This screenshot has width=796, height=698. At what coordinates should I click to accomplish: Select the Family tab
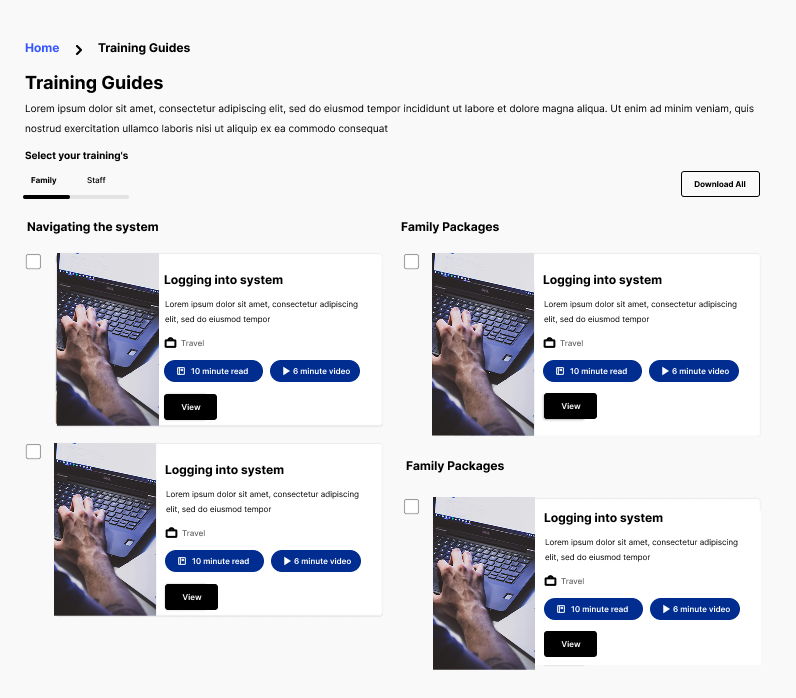44,181
